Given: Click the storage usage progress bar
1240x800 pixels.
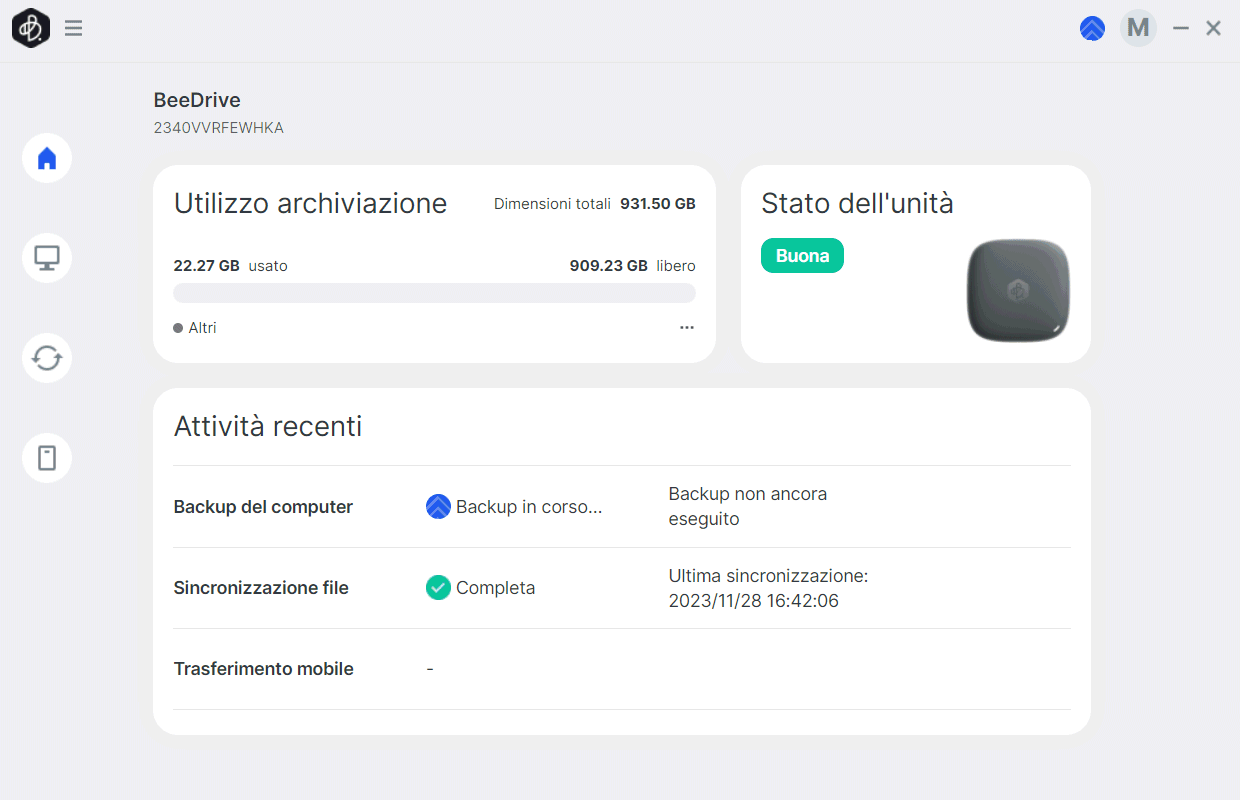Looking at the screenshot, I should pyautogui.click(x=434, y=293).
